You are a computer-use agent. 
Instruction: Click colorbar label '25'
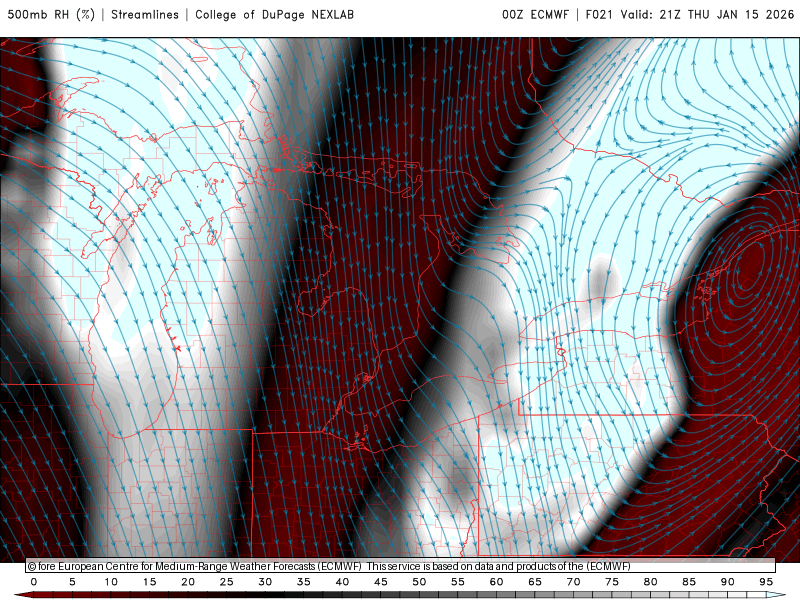(x=227, y=582)
